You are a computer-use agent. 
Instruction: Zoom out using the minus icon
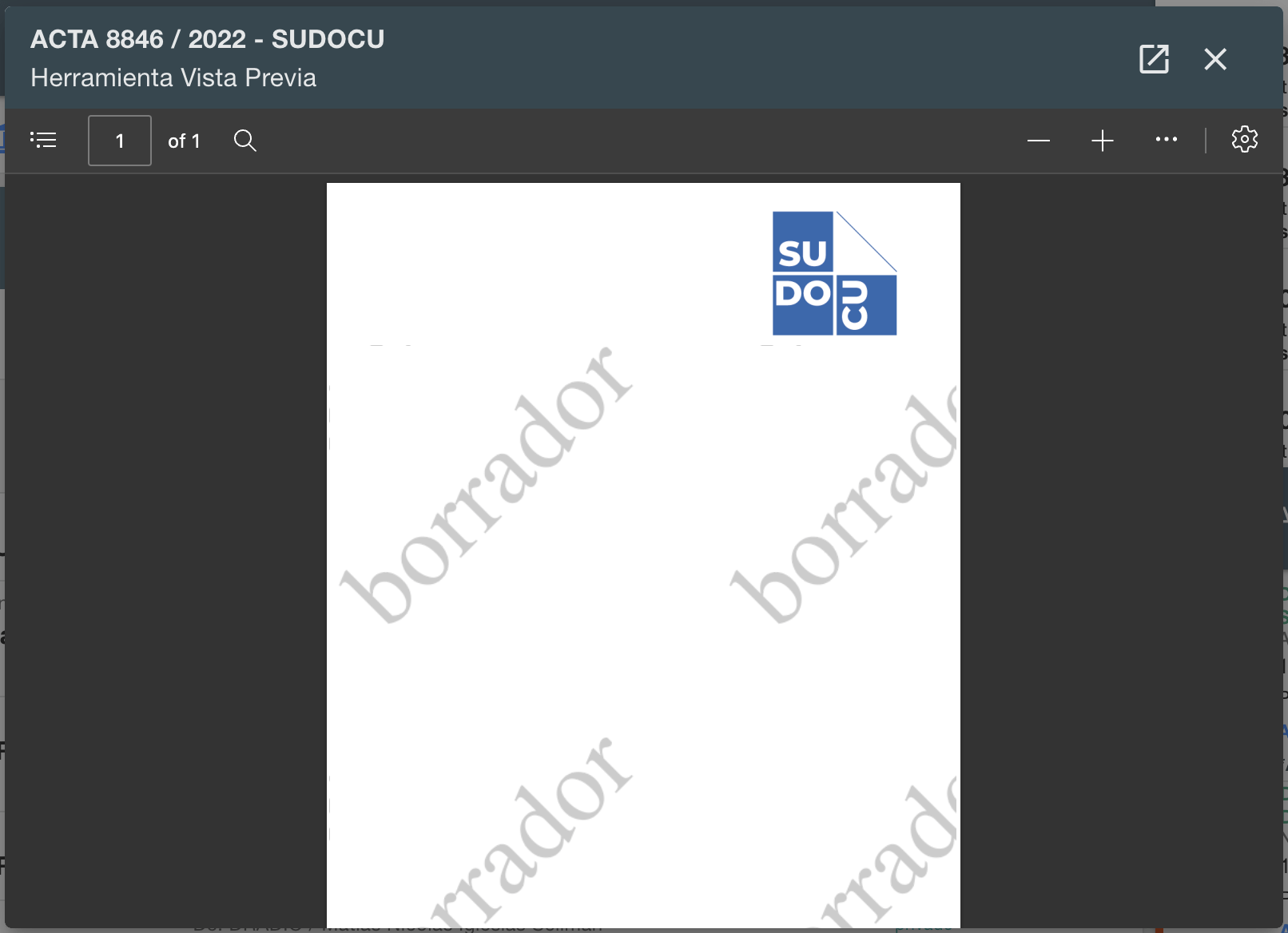(1038, 141)
